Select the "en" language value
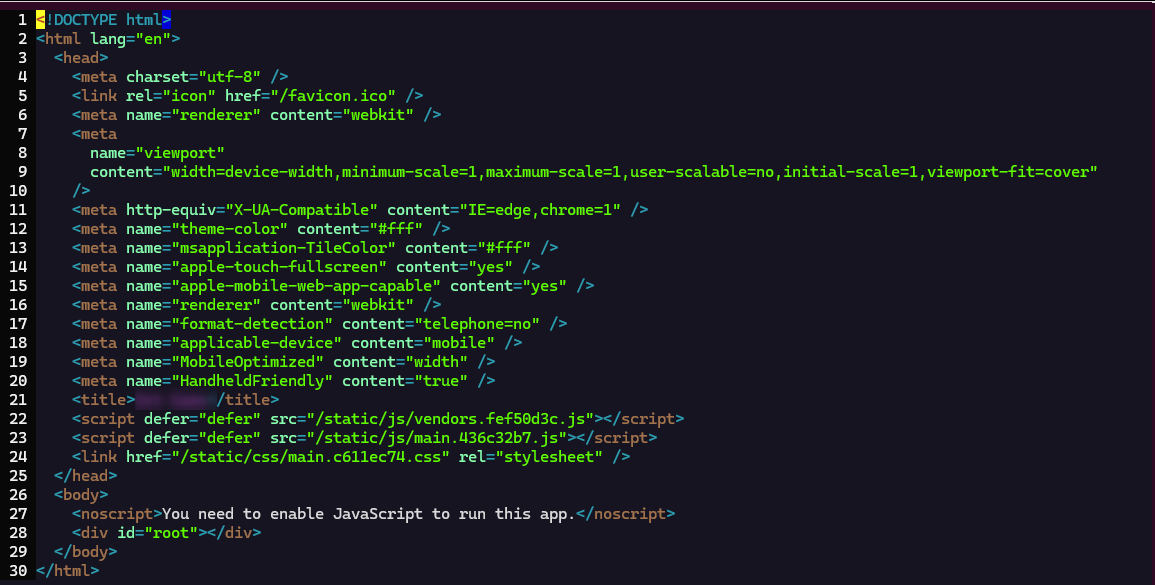This screenshot has width=1155, height=585. [153, 39]
